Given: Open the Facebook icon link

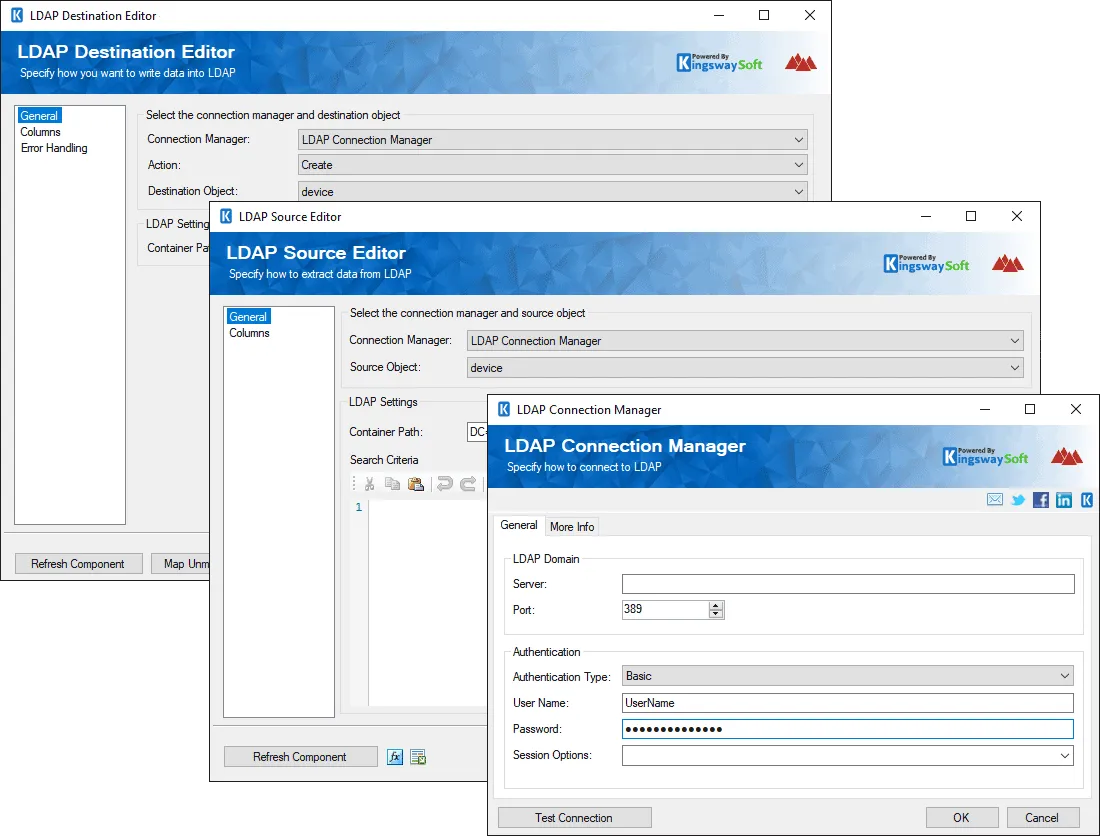Looking at the screenshot, I should click(1041, 499).
